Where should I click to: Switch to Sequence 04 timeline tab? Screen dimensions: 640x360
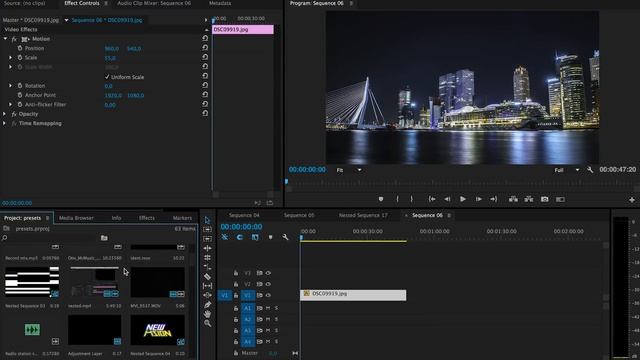point(244,215)
